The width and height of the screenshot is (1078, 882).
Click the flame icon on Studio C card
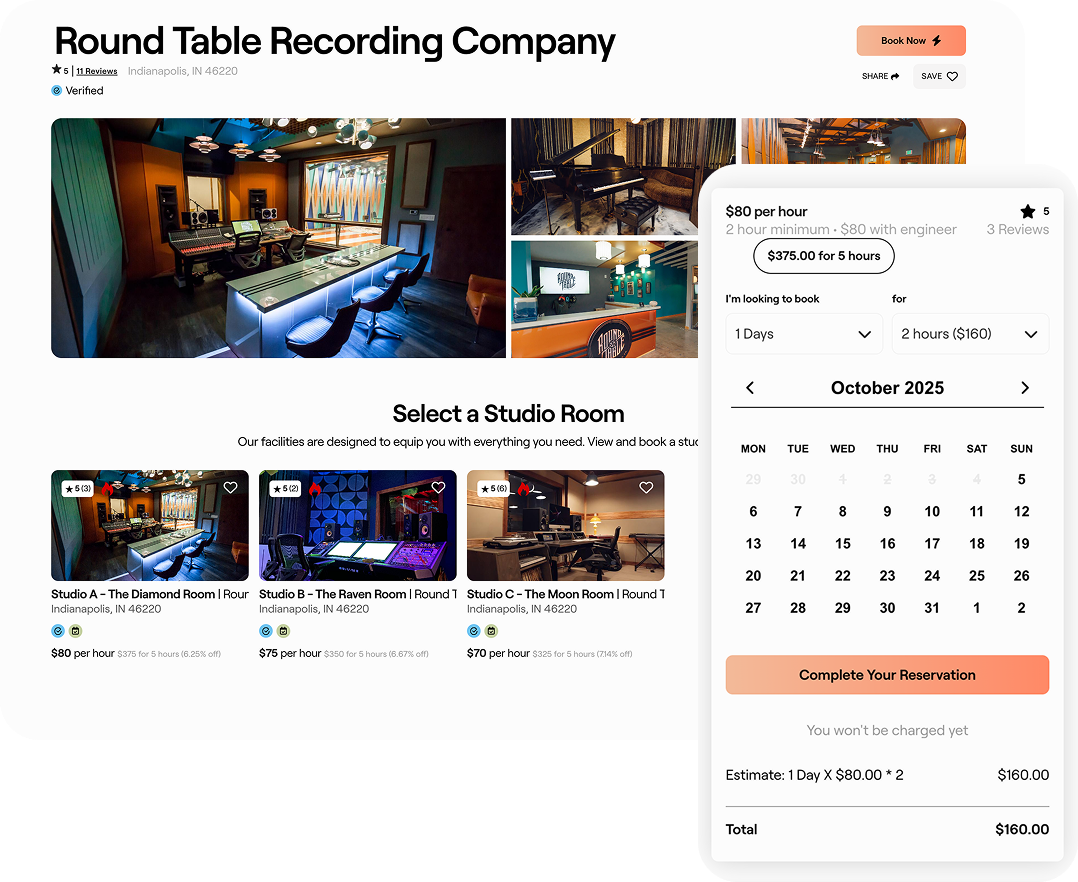click(x=523, y=489)
